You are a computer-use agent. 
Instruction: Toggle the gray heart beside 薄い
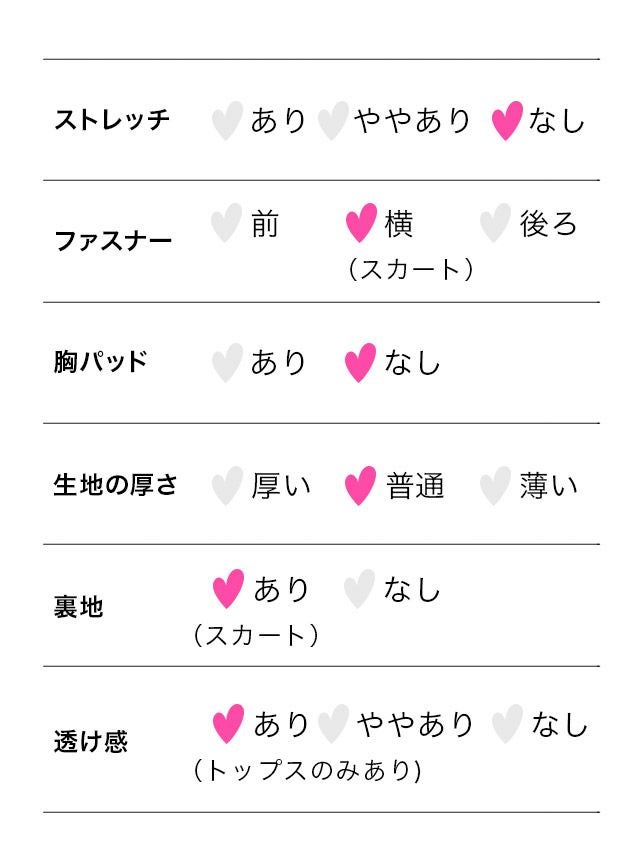click(x=494, y=487)
